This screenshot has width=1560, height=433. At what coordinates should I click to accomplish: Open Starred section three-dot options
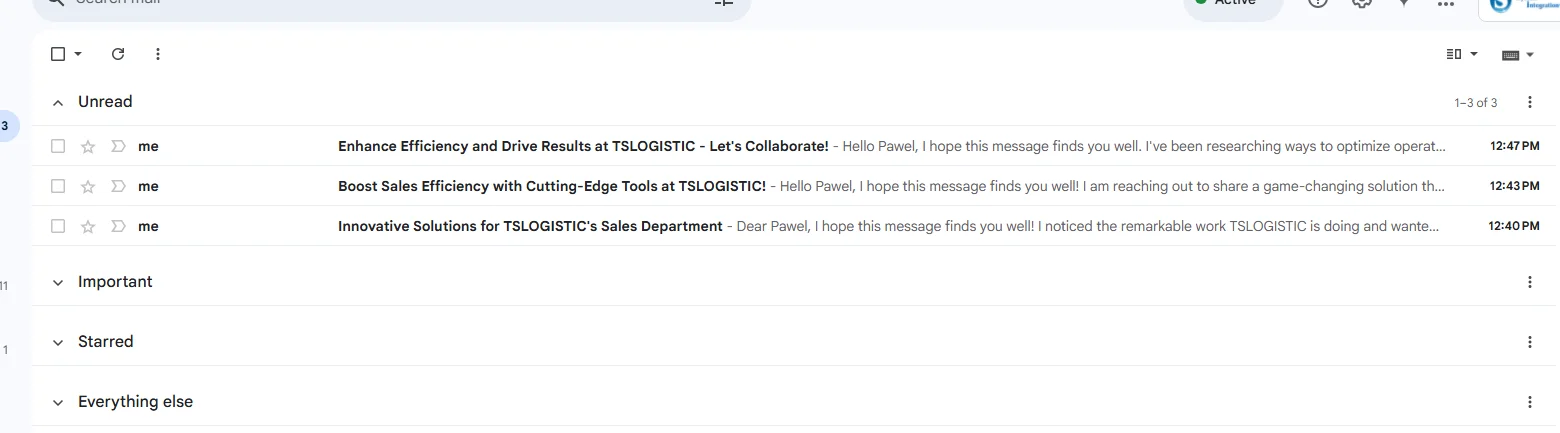click(1530, 342)
